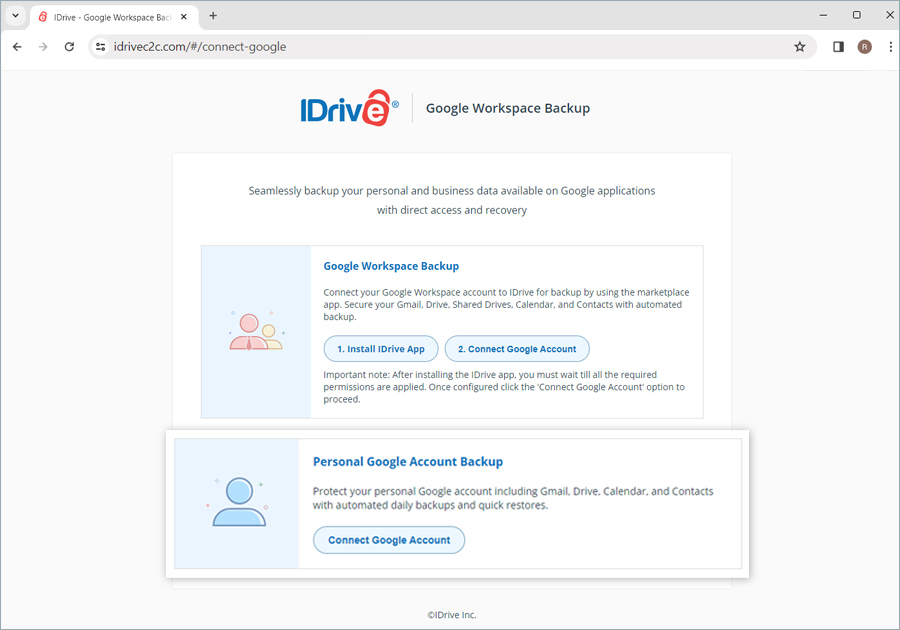The image size is (900, 630).
Task: Open a new browser tab
Action: tap(213, 16)
